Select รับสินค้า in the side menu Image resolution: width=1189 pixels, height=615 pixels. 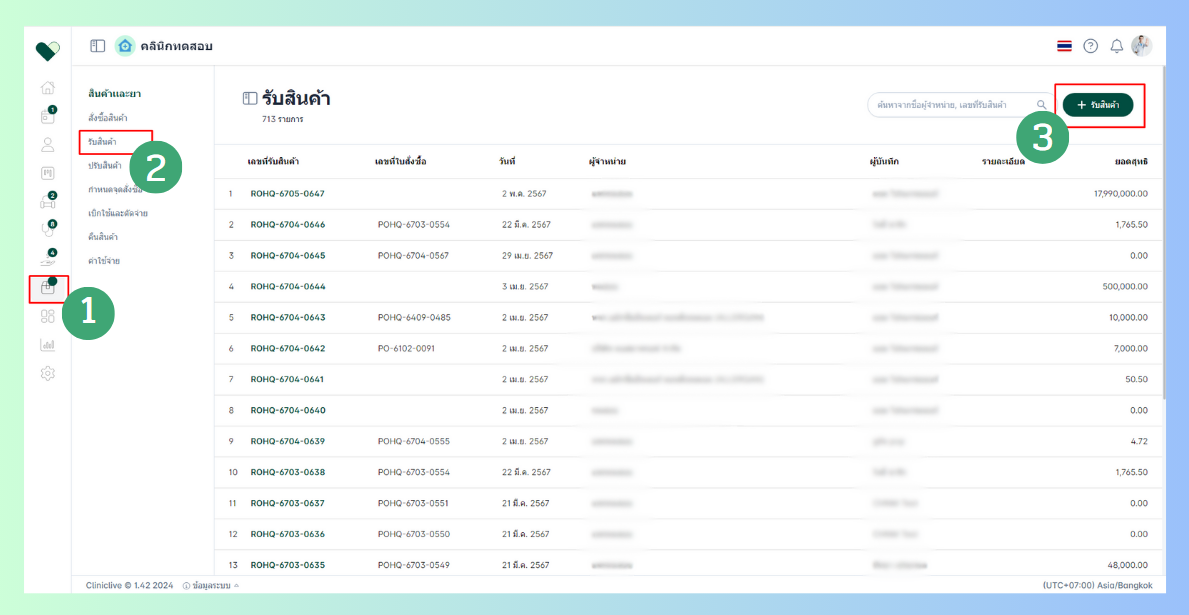pyautogui.click(x=102, y=141)
